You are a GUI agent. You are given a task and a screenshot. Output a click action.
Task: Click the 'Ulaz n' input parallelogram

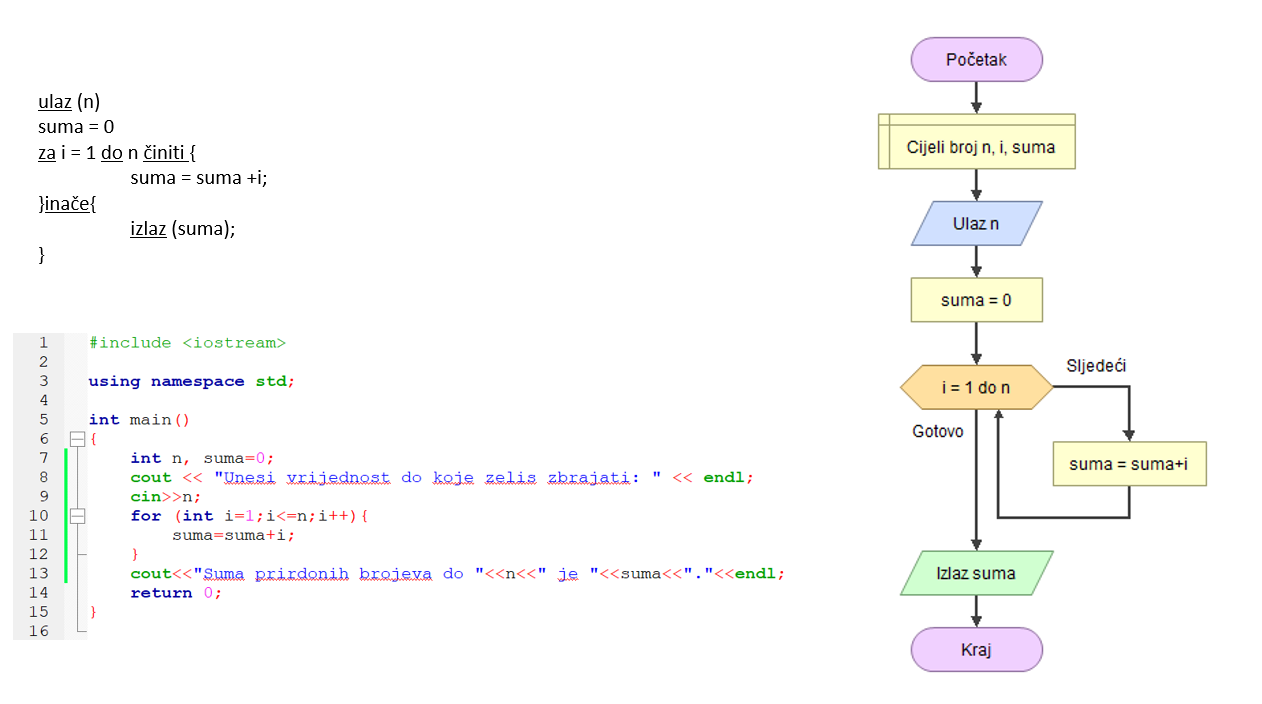(976, 224)
